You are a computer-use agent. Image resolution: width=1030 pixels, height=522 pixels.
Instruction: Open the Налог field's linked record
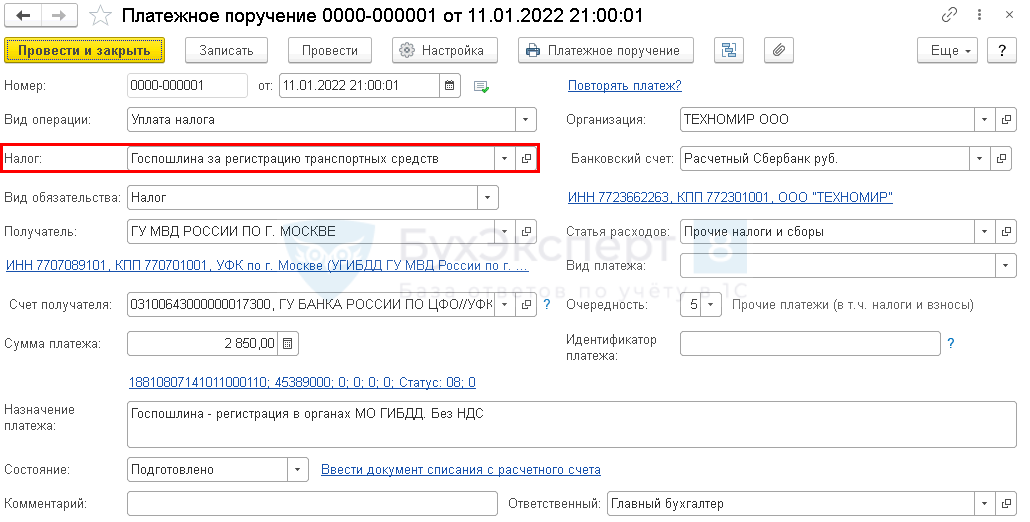tap(526, 159)
